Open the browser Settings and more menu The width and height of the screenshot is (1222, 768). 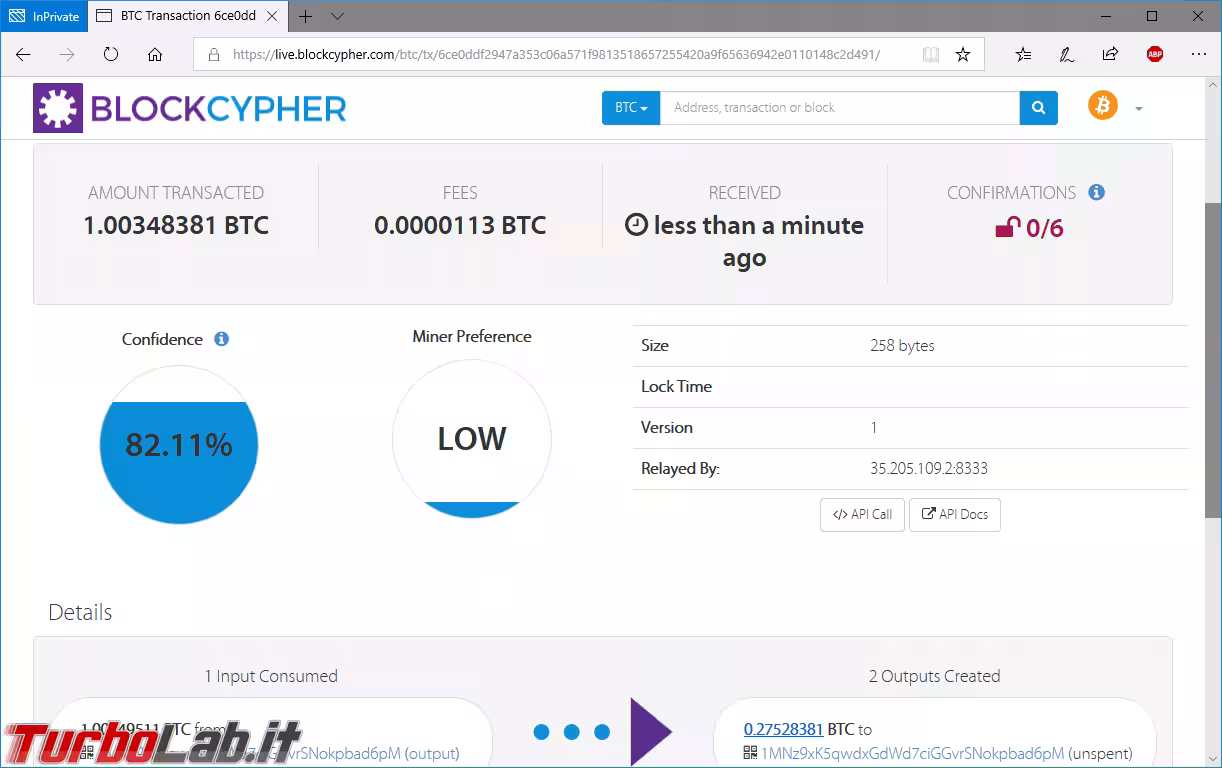point(1199,55)
